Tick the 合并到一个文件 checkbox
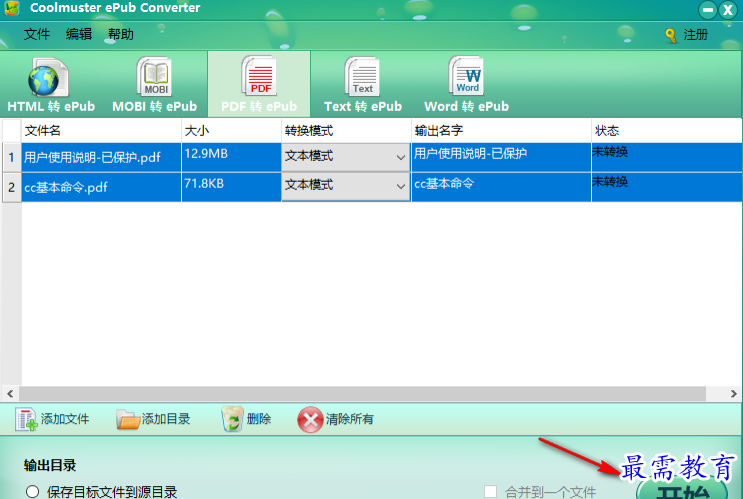This screenshot has height=499, width=743. 490,491
